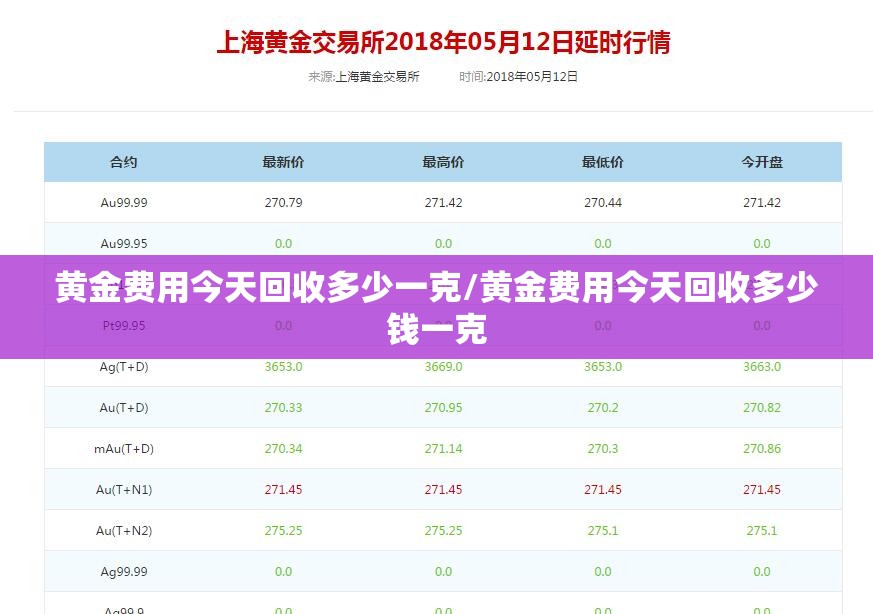This screenshot has height=614, width=873.
Task: Click the mAu(T+D) contract cell
Action: pyautogui.click(x=124, y=449)
